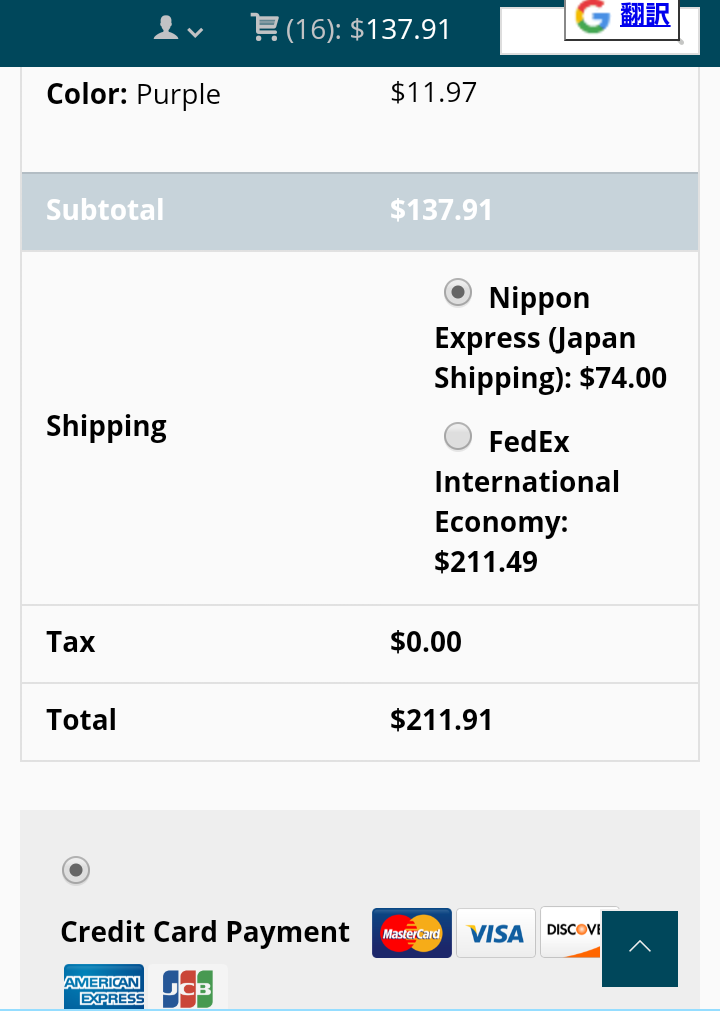Click the Nippon Express $74.00 label text
Image resolution: width=720 pixels, height=1011 pixels.
pos(550,338)
